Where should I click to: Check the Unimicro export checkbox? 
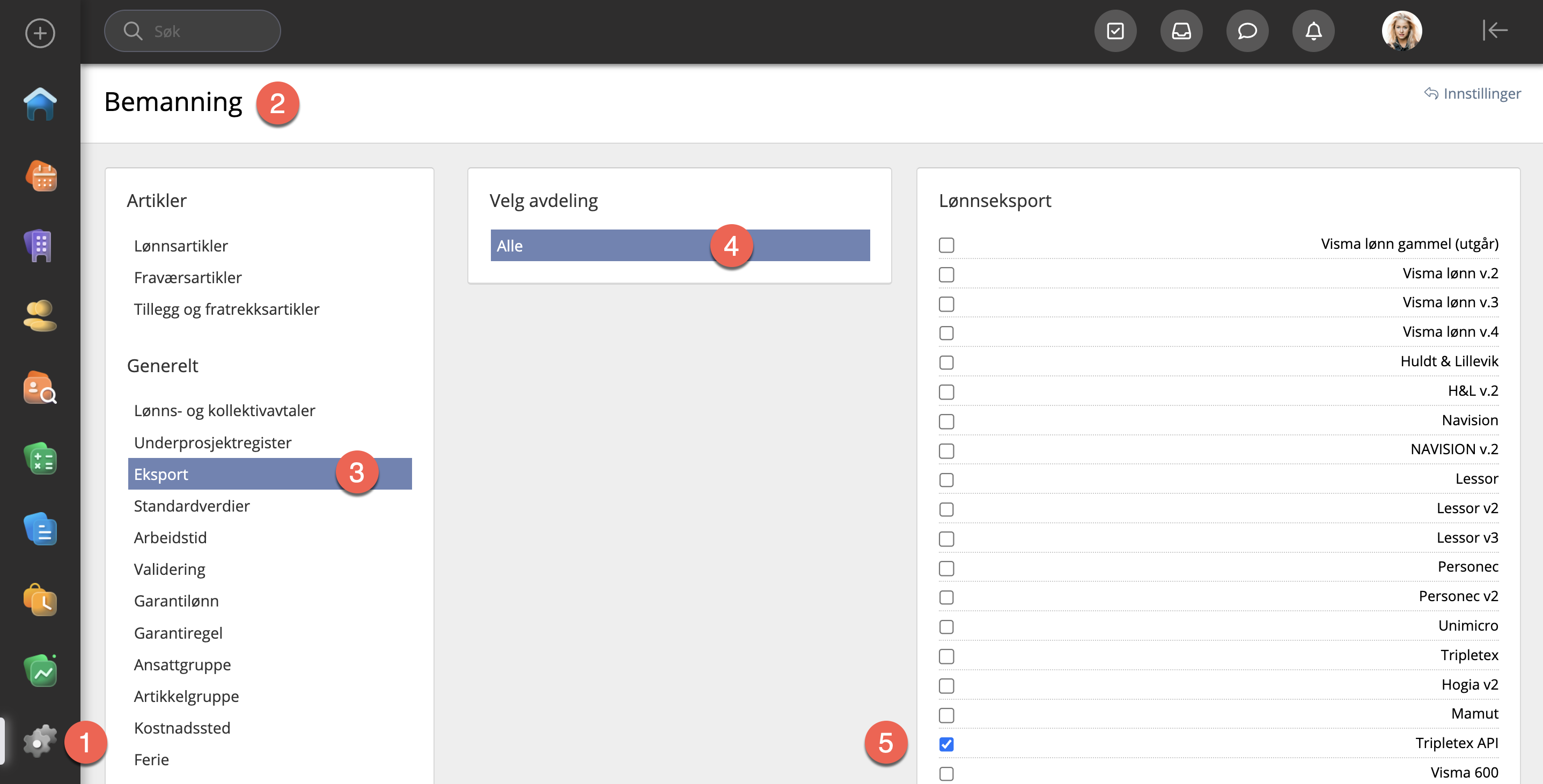tap(946, 626)
